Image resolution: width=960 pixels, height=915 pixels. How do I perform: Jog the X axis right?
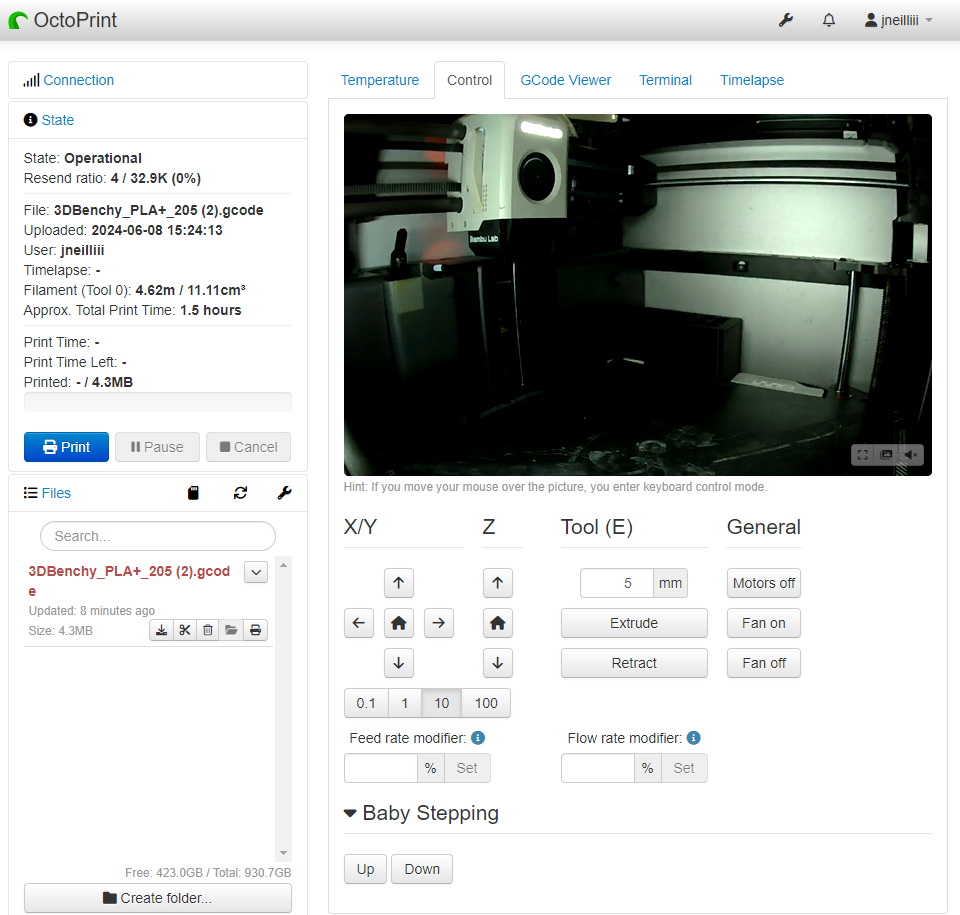(x=439, y=623)
